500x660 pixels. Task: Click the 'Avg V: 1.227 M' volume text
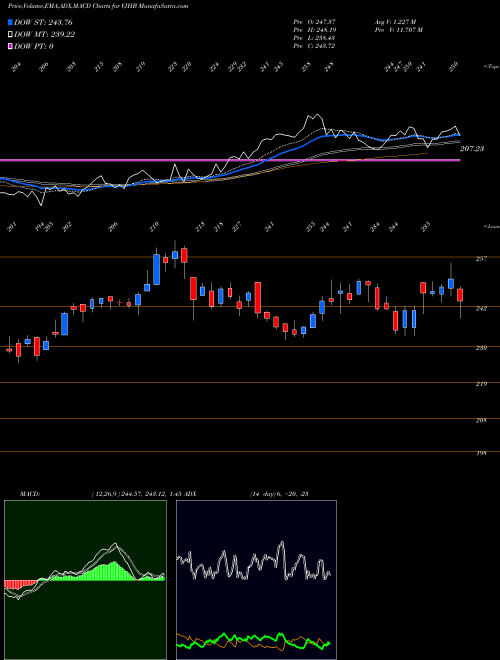click(x=395, y=21)
